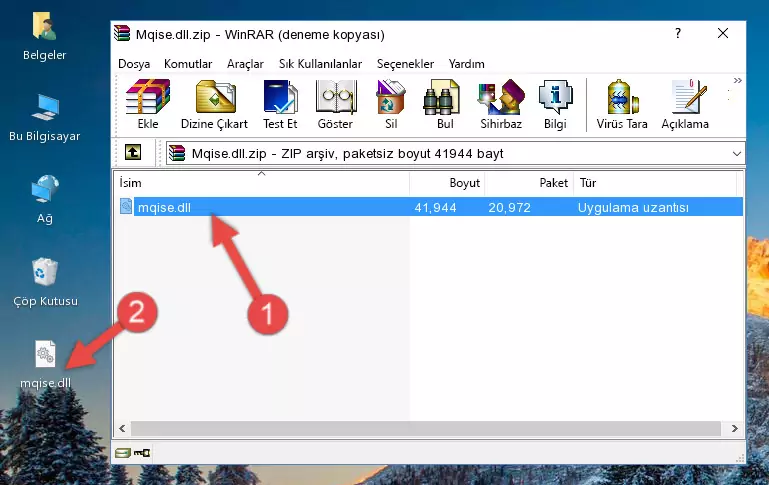Click the Uygulama uzantısı type cell

pos(633,207)
